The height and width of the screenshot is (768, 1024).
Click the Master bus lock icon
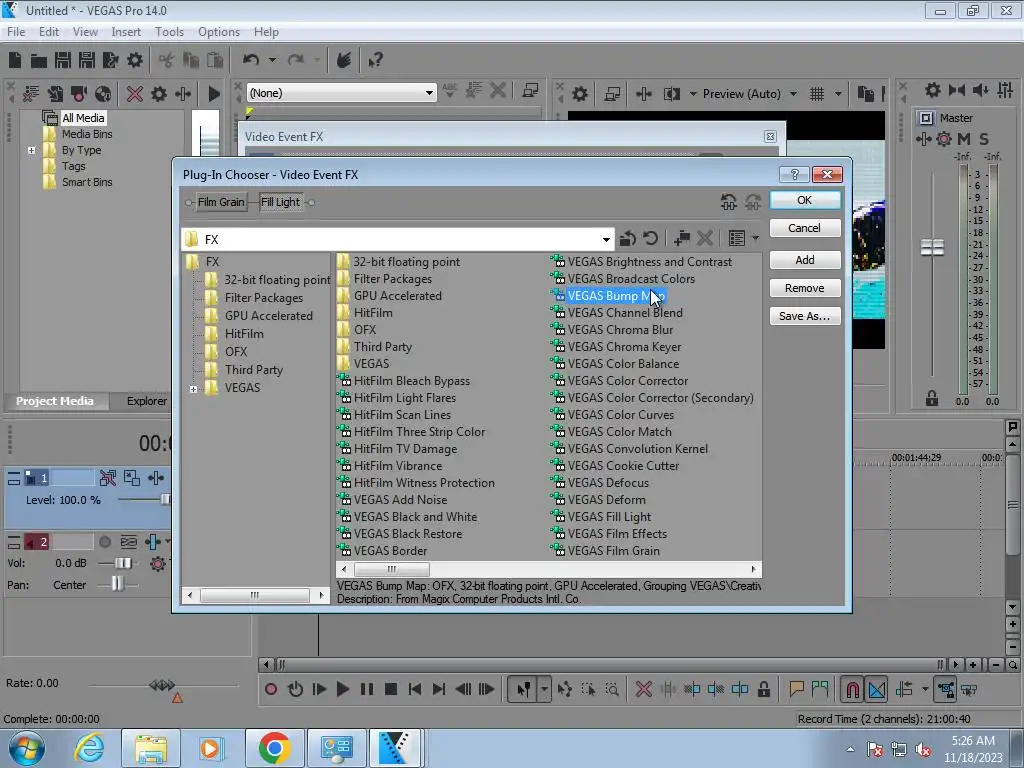(932, 398)
